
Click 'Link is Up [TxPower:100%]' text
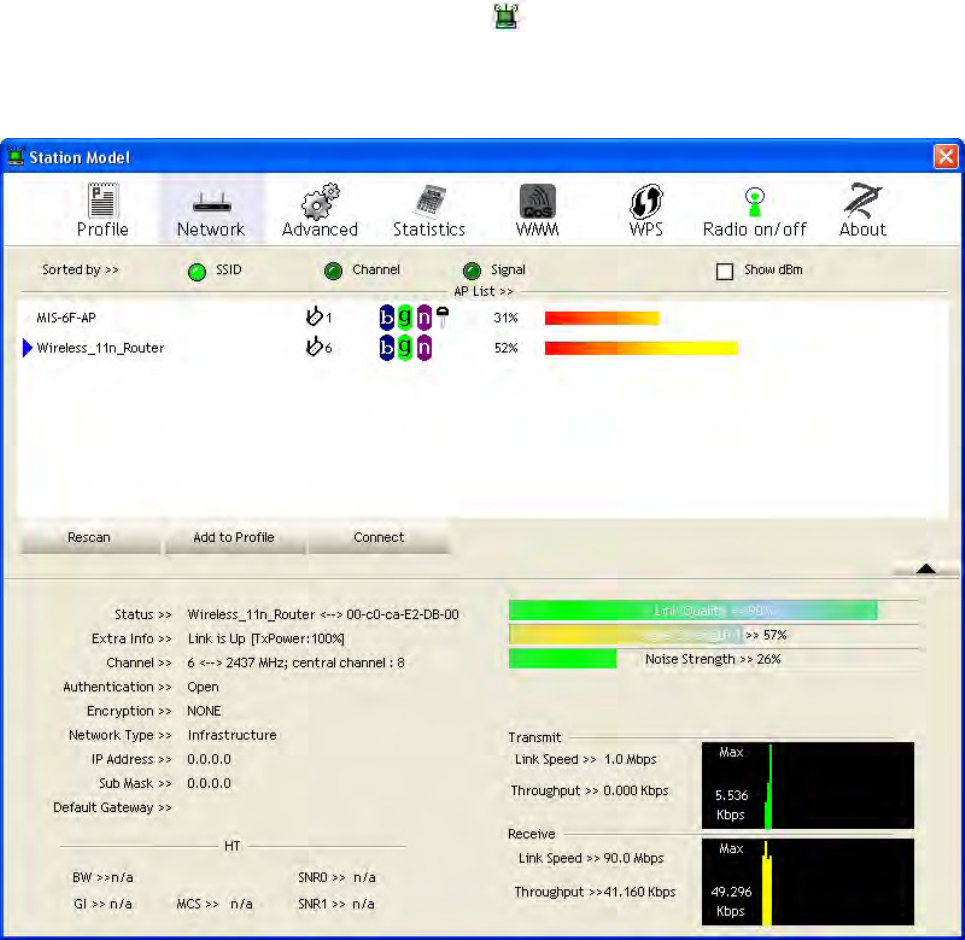tap(266, 639)
